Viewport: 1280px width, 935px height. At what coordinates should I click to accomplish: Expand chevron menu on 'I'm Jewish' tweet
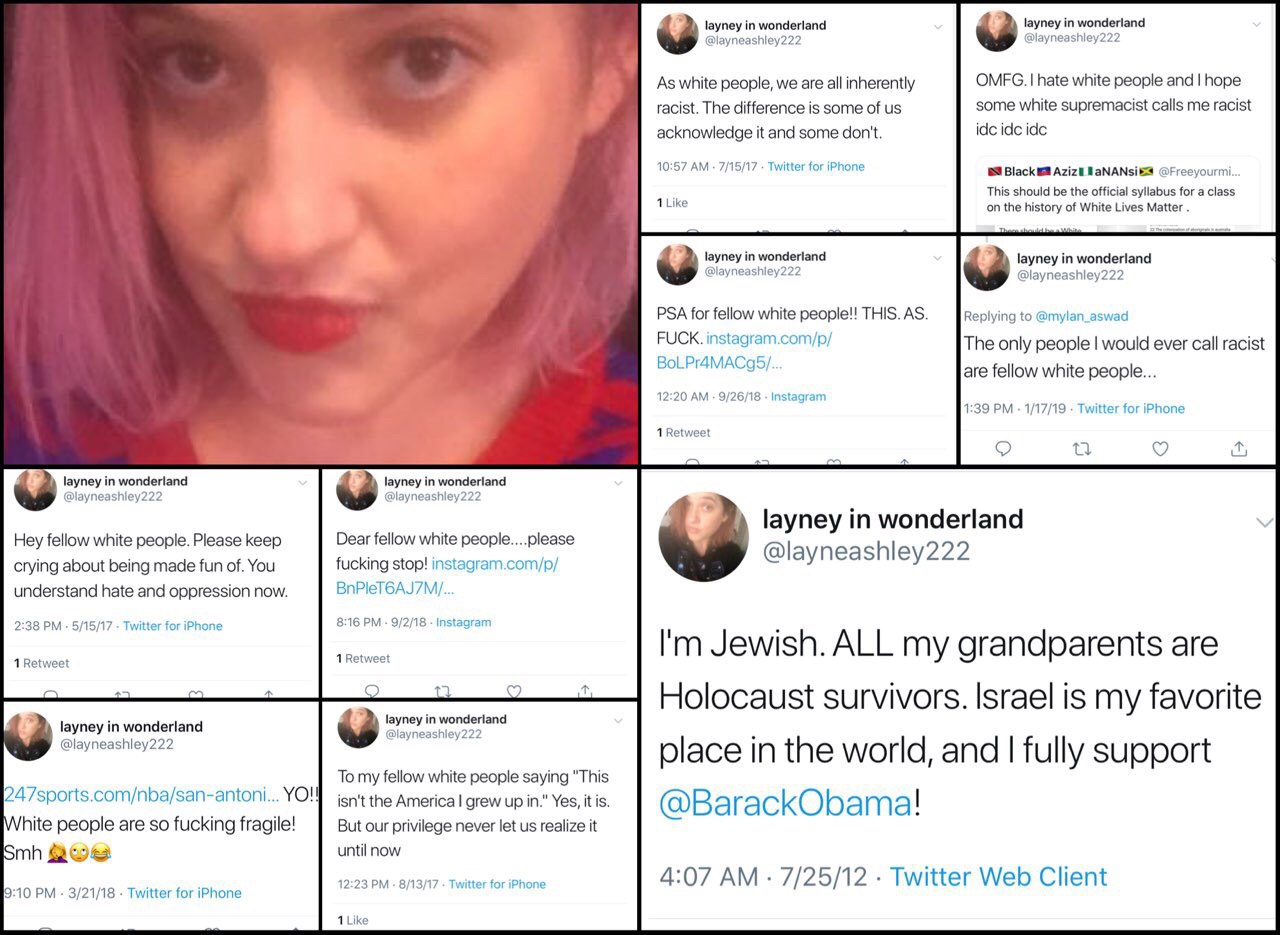(x=1264, y=523)
